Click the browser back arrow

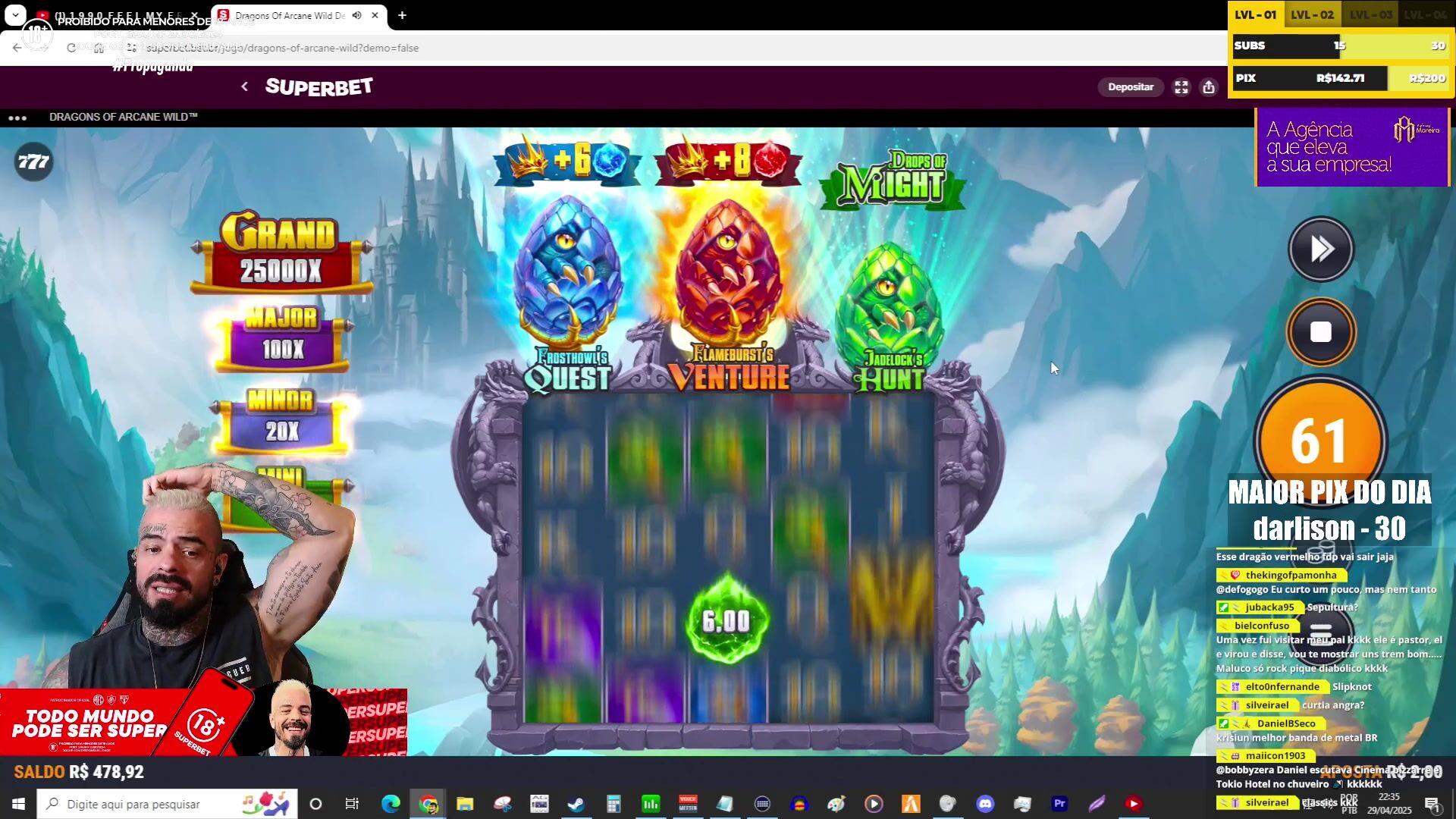click(x=17, y=48)
